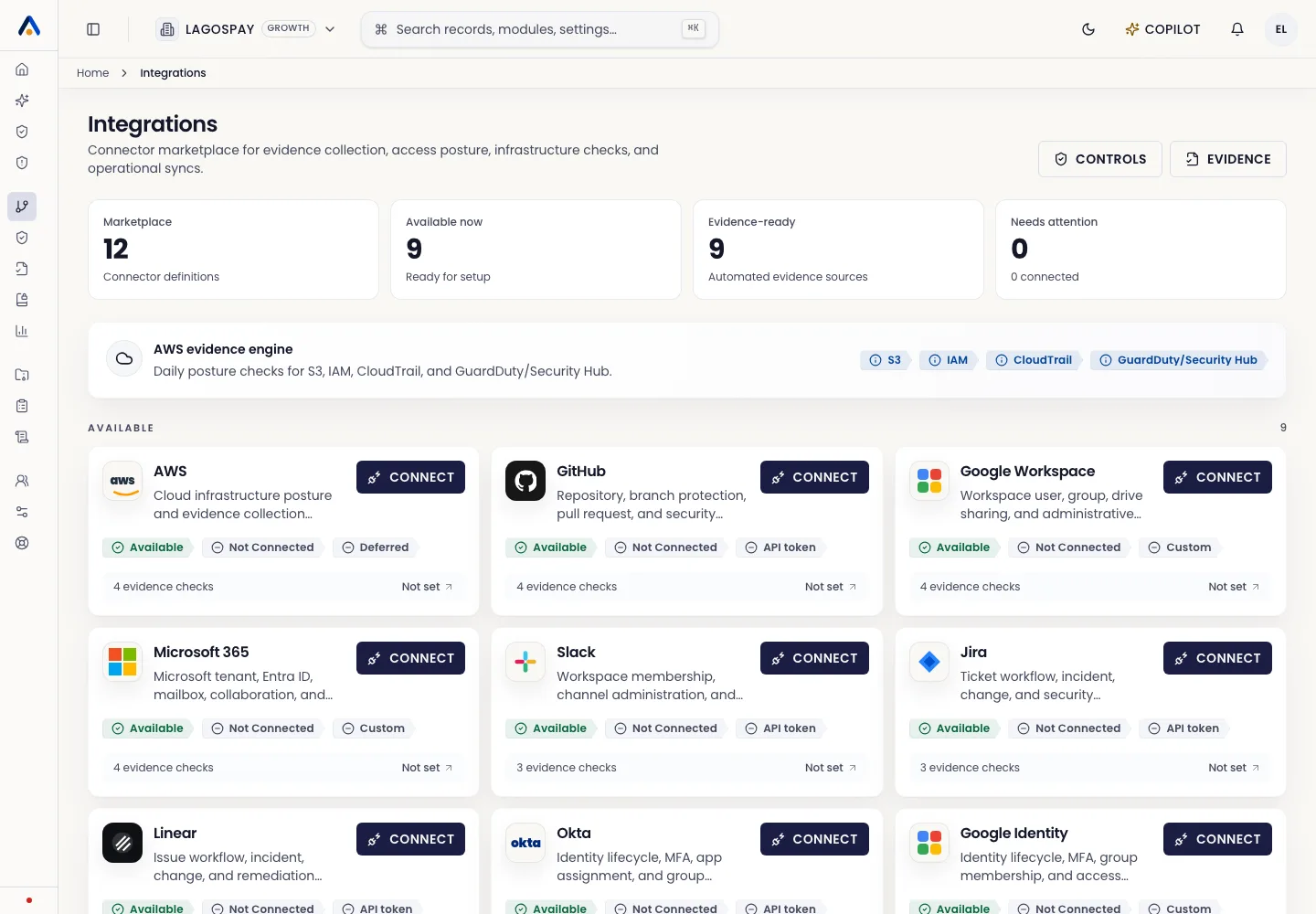Click the AWS logo on the AWS card
1316x914 pixels.
click(122, 482)
